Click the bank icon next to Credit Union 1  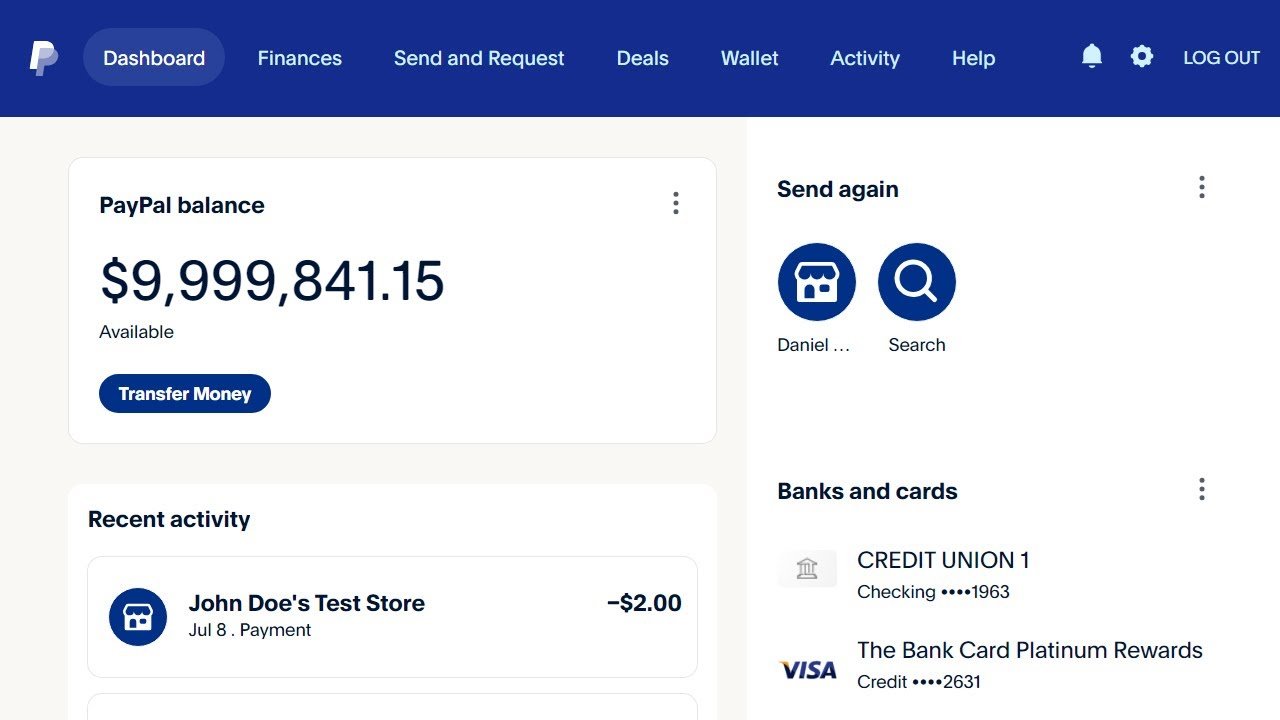[x=807, y=568]
